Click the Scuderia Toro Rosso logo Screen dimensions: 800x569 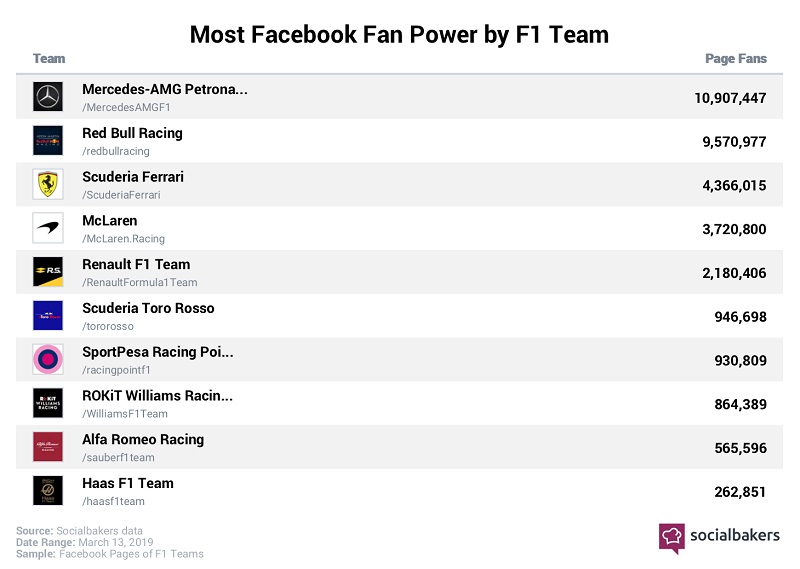pyautogui.click(x=48, y=316)
